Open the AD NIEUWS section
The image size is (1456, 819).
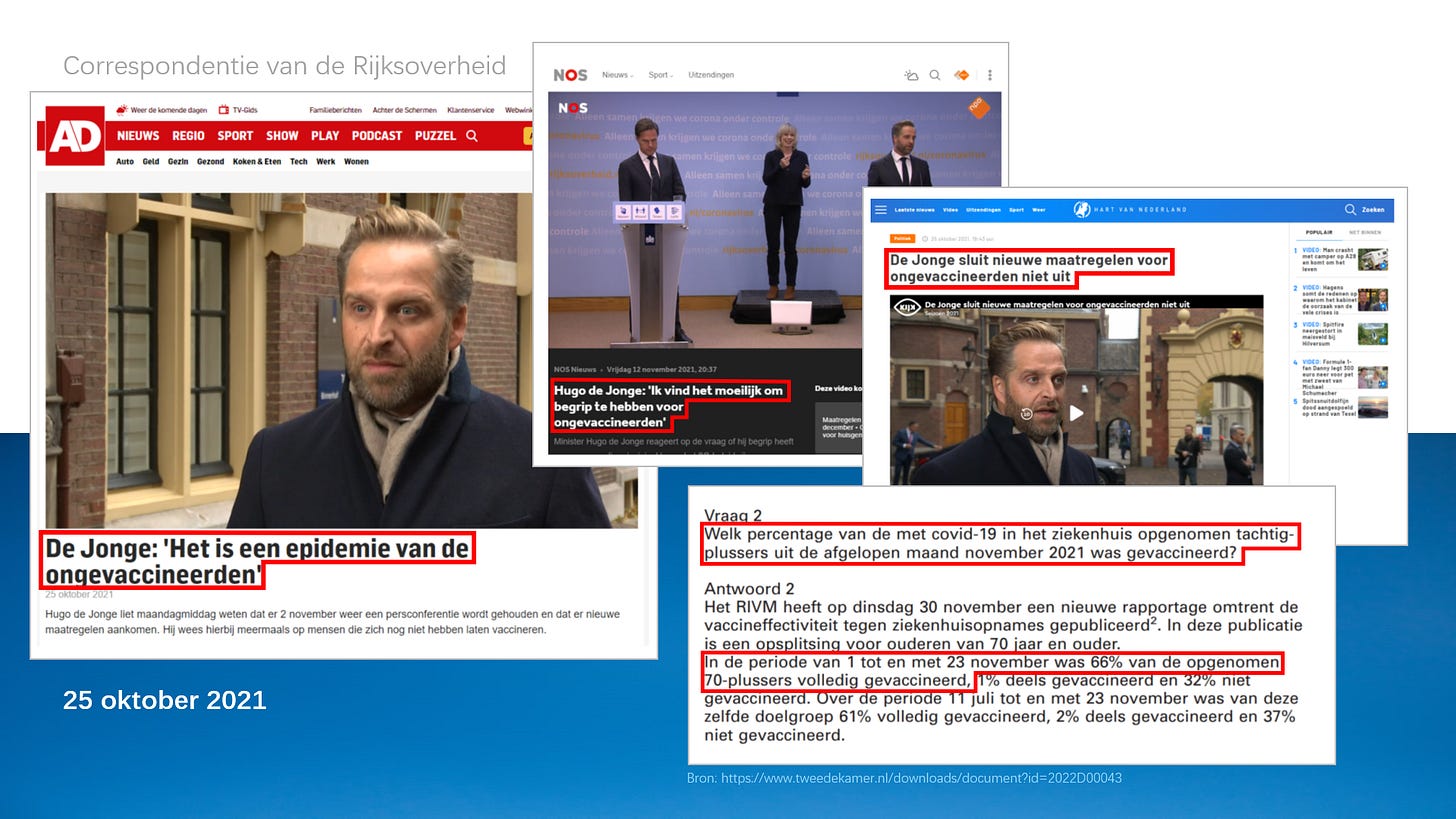(138, 136)
